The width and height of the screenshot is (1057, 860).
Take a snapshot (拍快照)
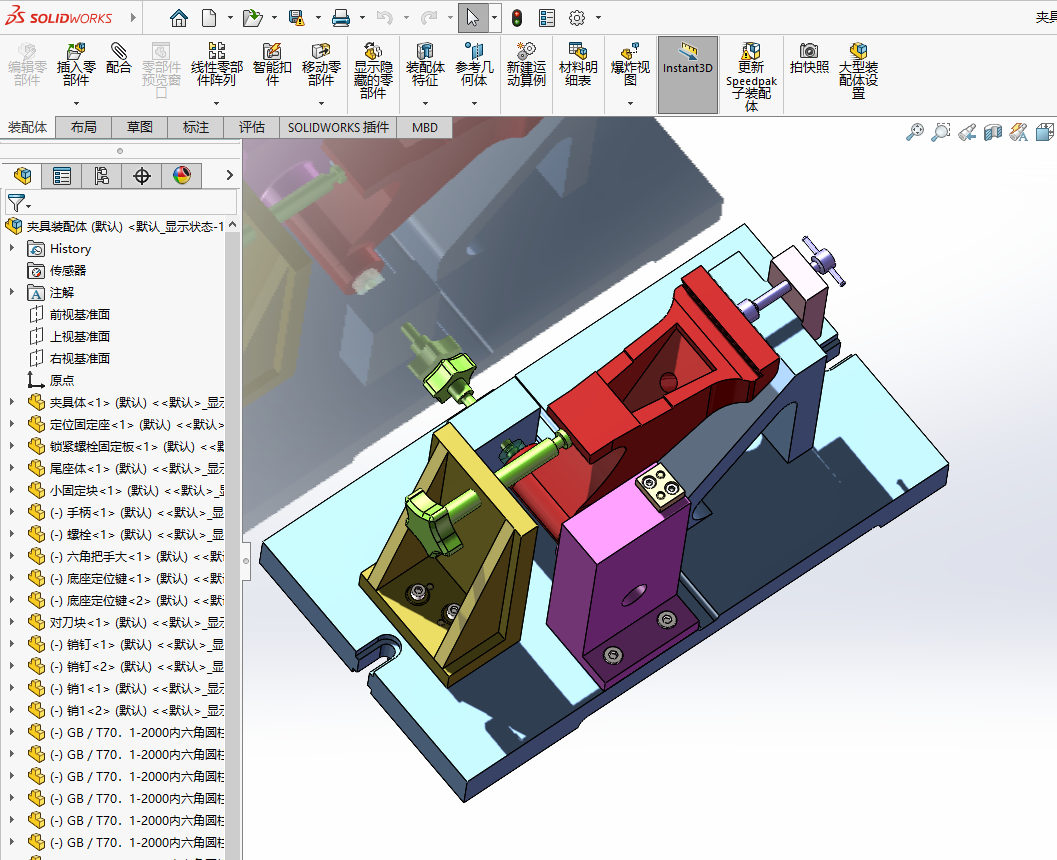click(809, 59)
